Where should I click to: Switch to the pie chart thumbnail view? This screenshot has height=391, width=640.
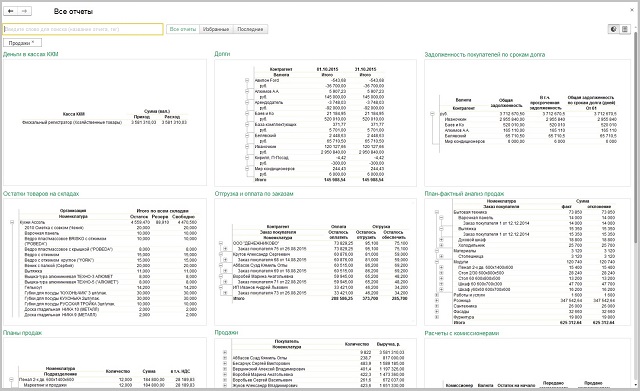(x=613, y=29)
